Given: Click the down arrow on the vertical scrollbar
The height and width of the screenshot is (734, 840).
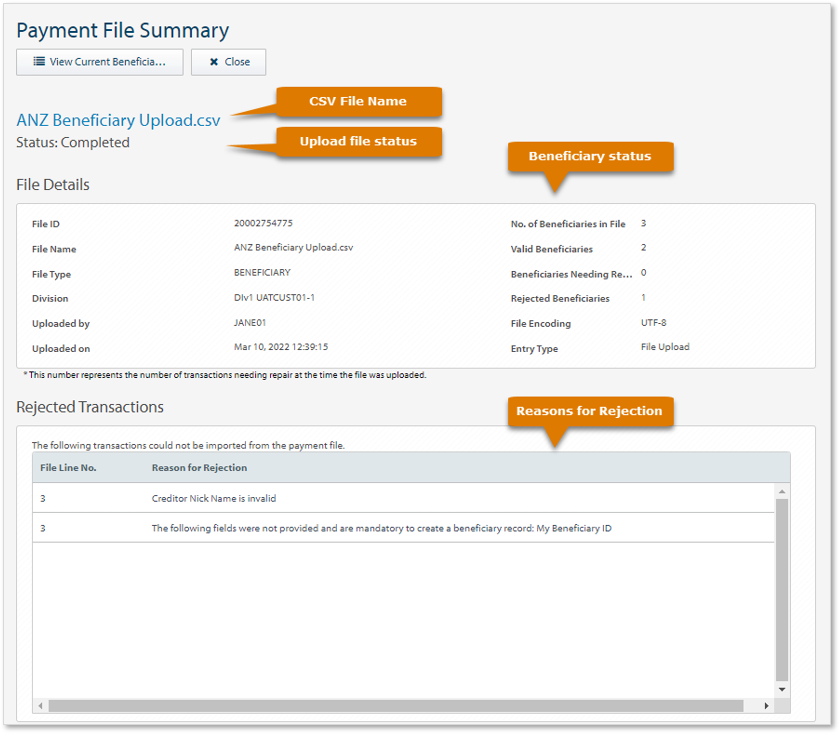Looking at the screenshot, I should coord(780,689).
